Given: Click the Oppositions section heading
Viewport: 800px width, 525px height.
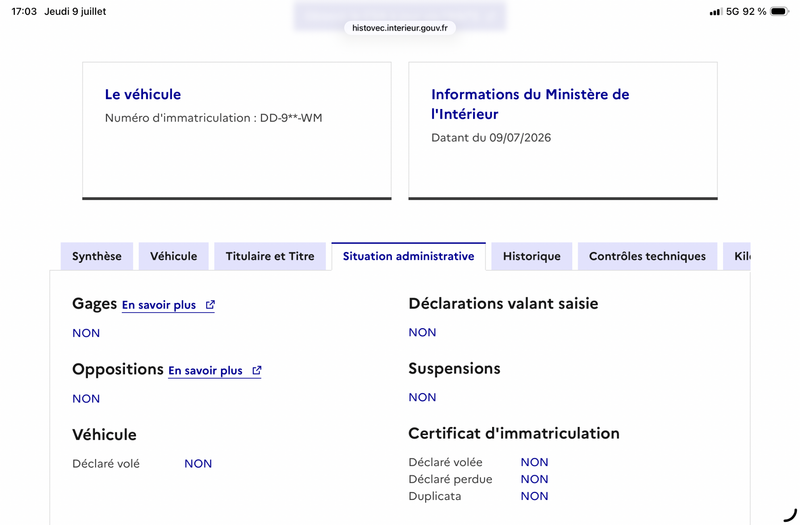Looking at the screenshot, I should coord(118,369).
